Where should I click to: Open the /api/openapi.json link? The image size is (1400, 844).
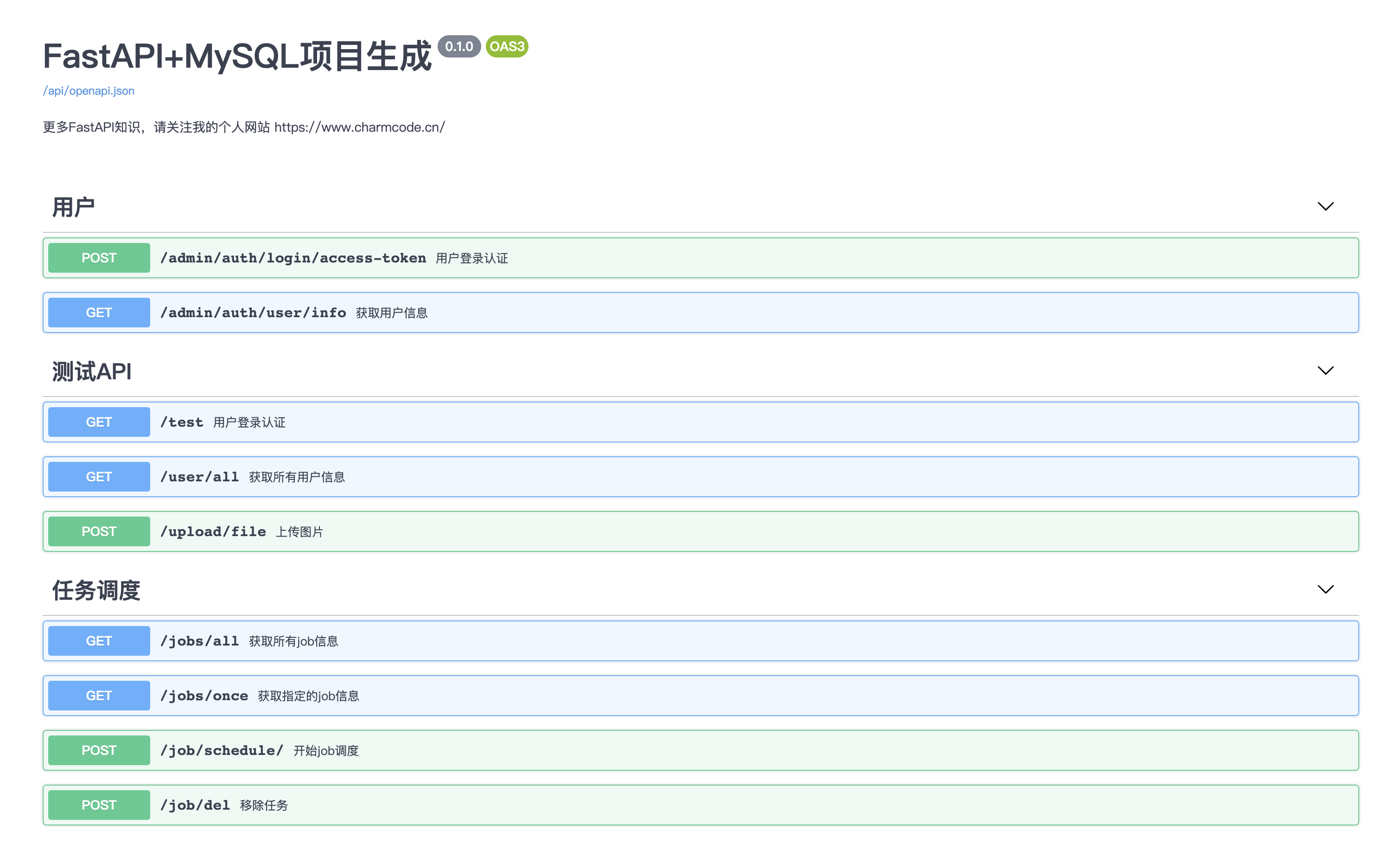click(x=89, y=91)
